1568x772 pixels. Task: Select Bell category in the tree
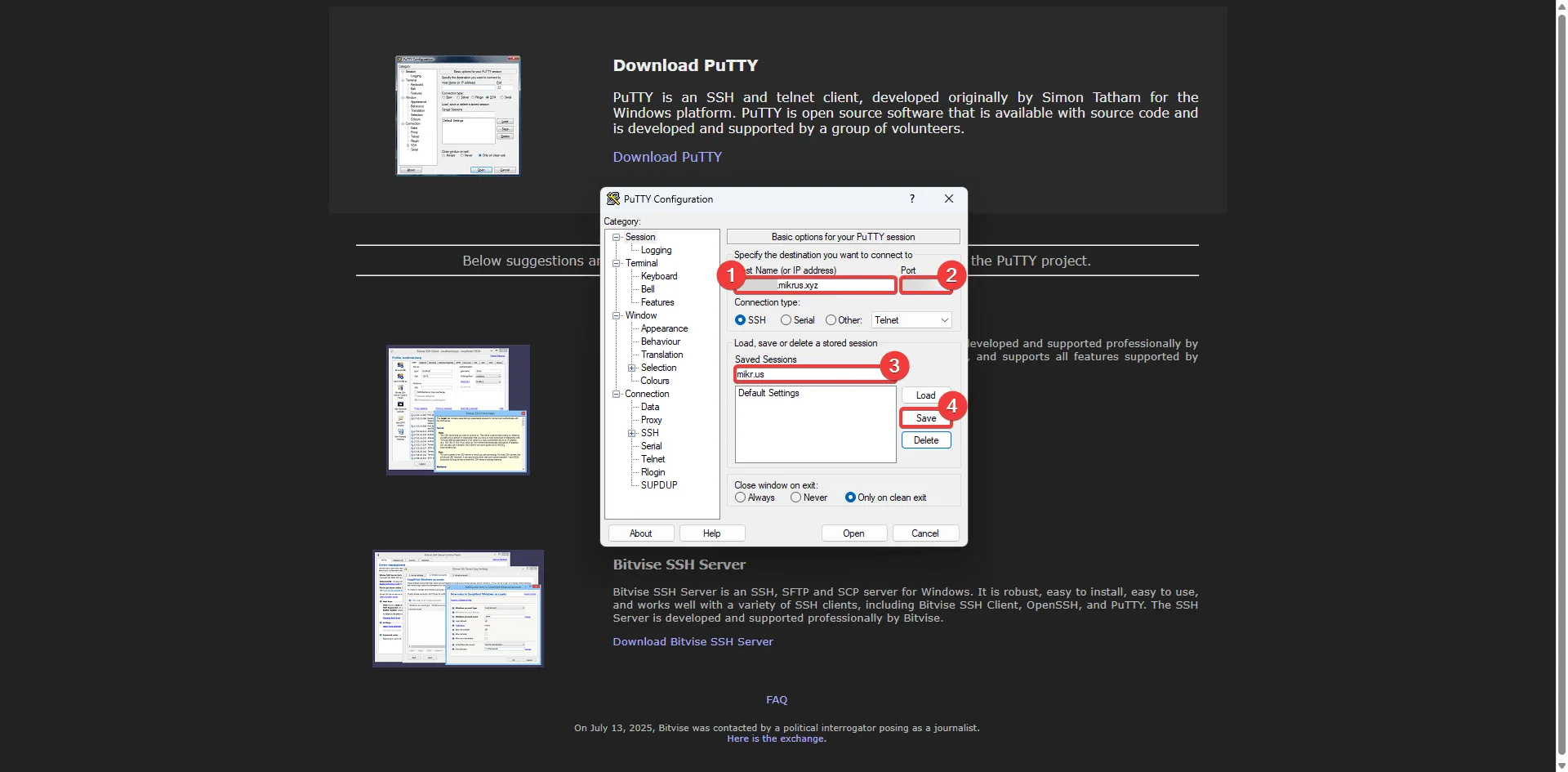point(648,289)
